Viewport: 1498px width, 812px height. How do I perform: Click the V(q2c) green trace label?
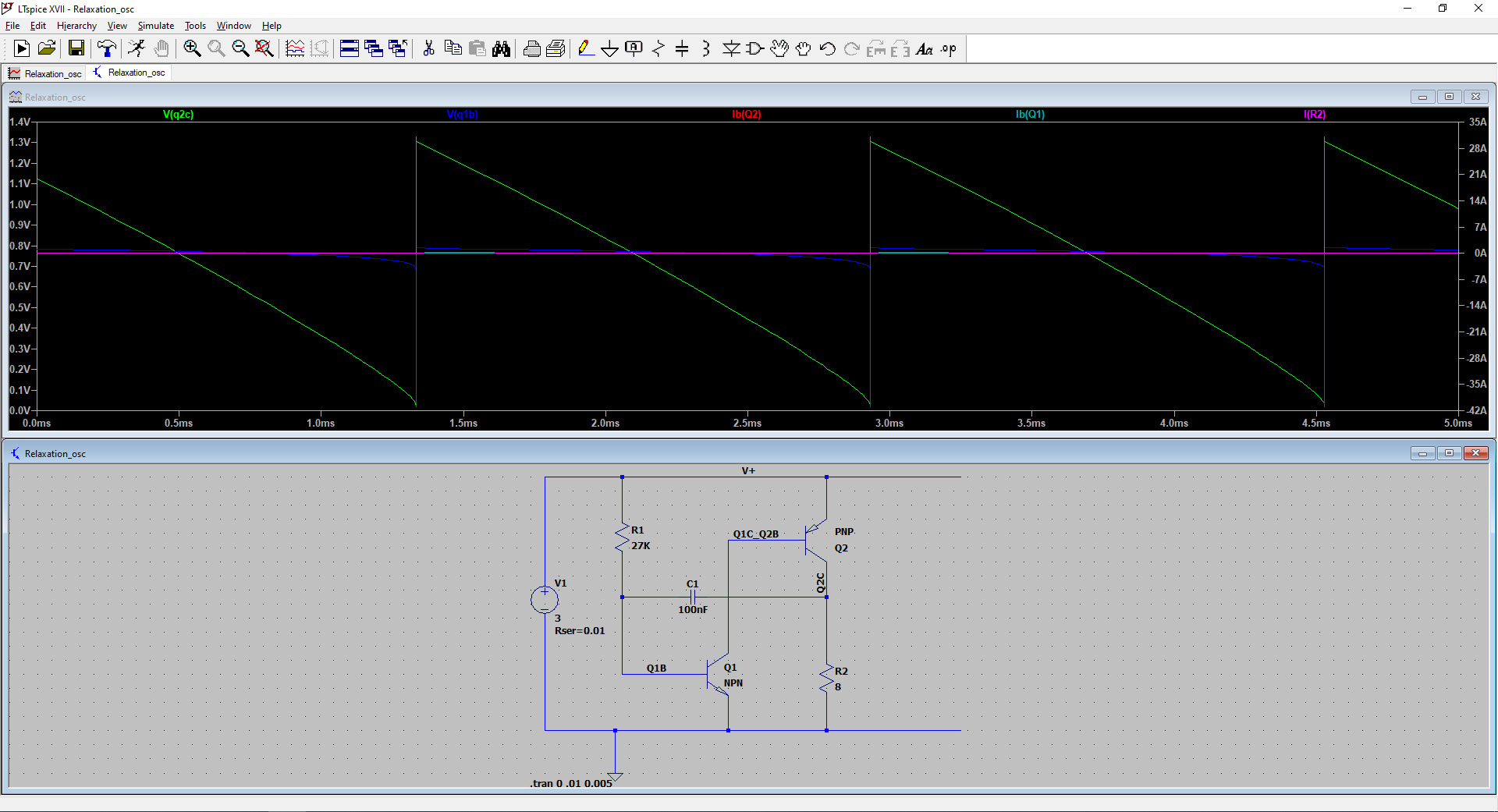point(179,114)
